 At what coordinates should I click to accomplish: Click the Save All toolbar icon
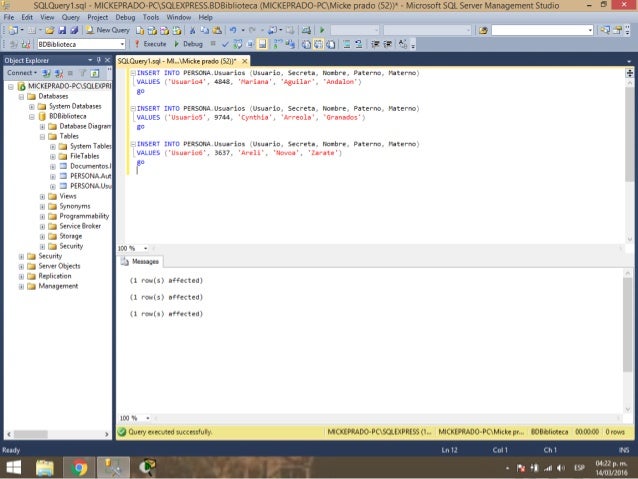[74, 30]
